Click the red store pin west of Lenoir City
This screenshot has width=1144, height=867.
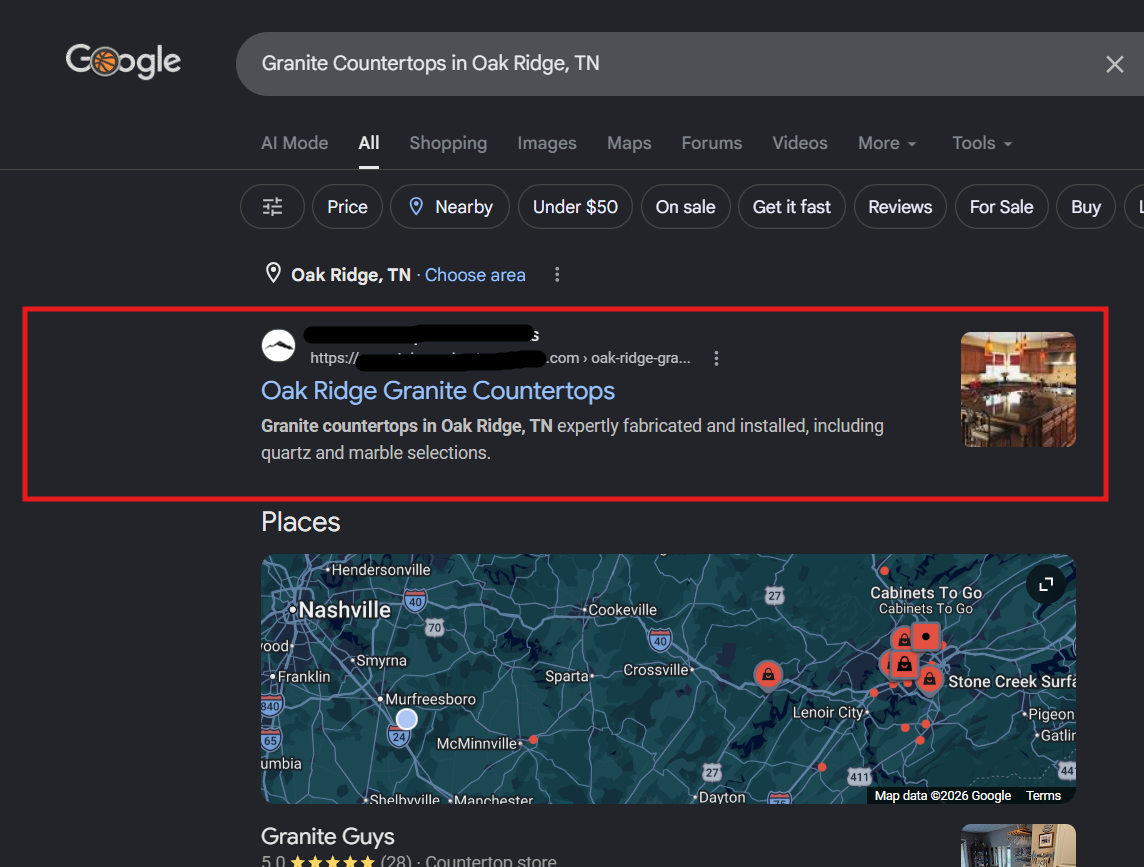[768, 674]
